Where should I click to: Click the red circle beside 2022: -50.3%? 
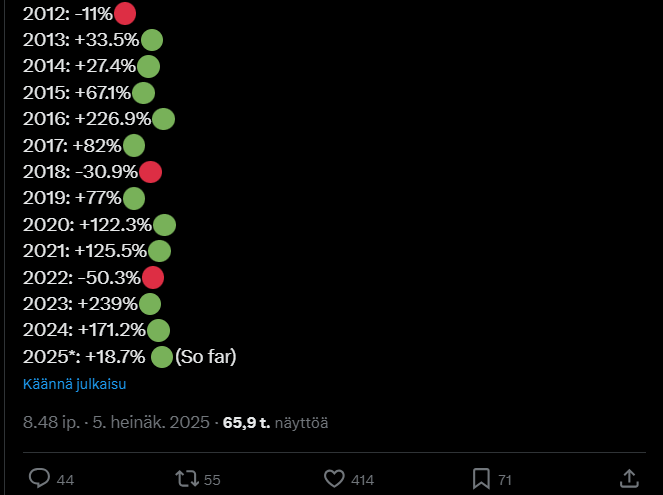tap(153, 277)
